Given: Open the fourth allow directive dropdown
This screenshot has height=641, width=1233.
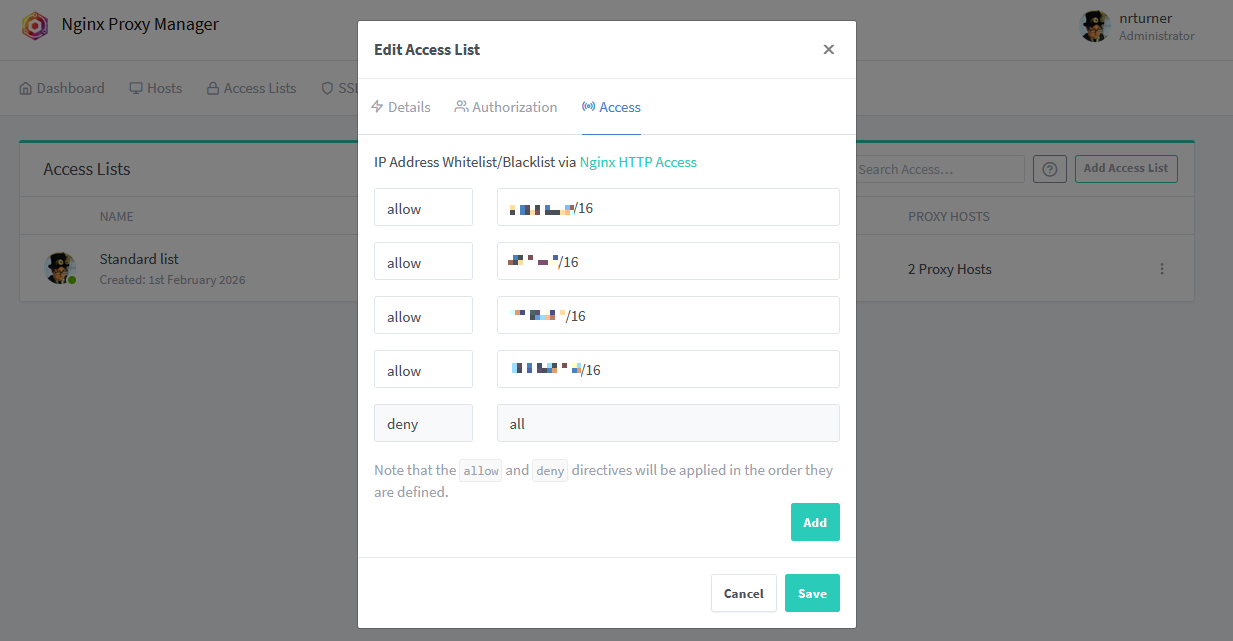Looking at the screenshot, I should click(x=423, y=369).
